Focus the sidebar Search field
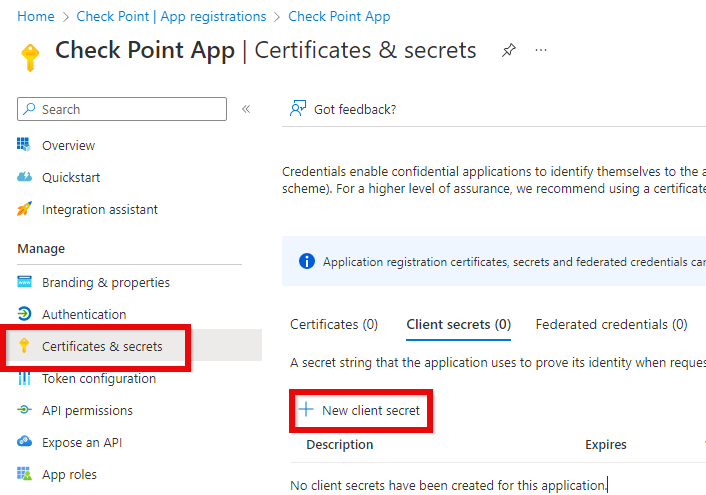Viewport: 706px width, 495px height. pyautogui.click(x=122, y=109)
